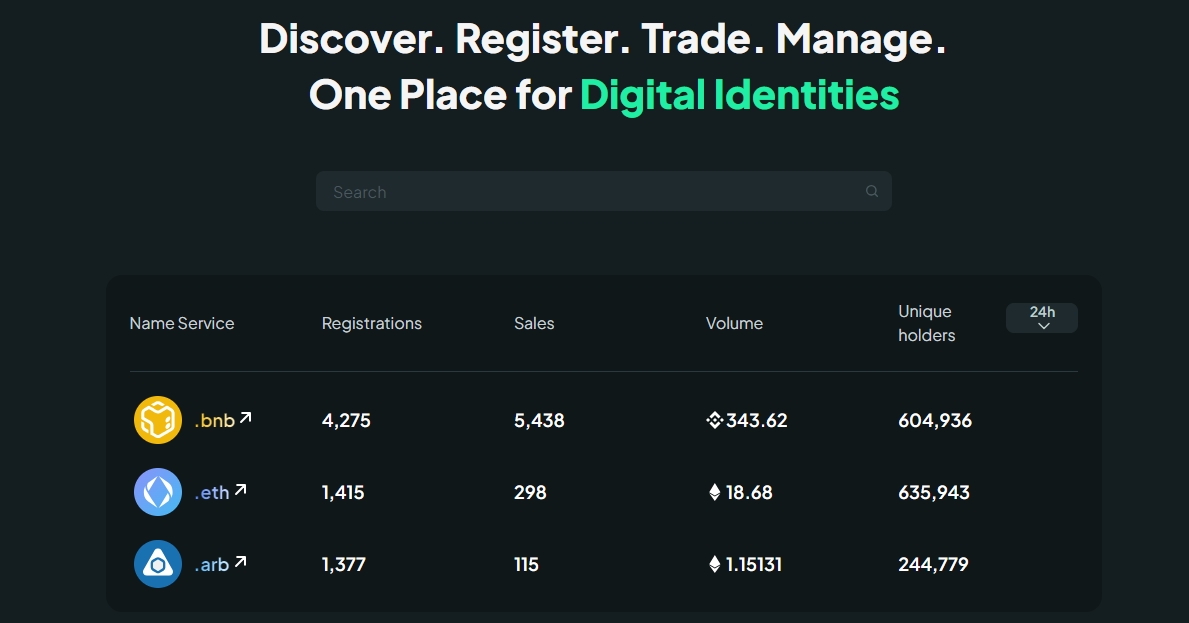Click the chevron inside the 24h selector
1189x623 pixels.
coord(1044,325)
